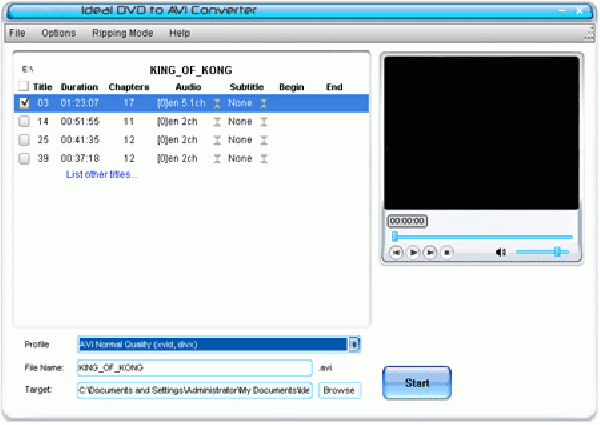This screenshot has width=600, height=425.
Task: Minimize the converter window
Action: coord(561,10)
